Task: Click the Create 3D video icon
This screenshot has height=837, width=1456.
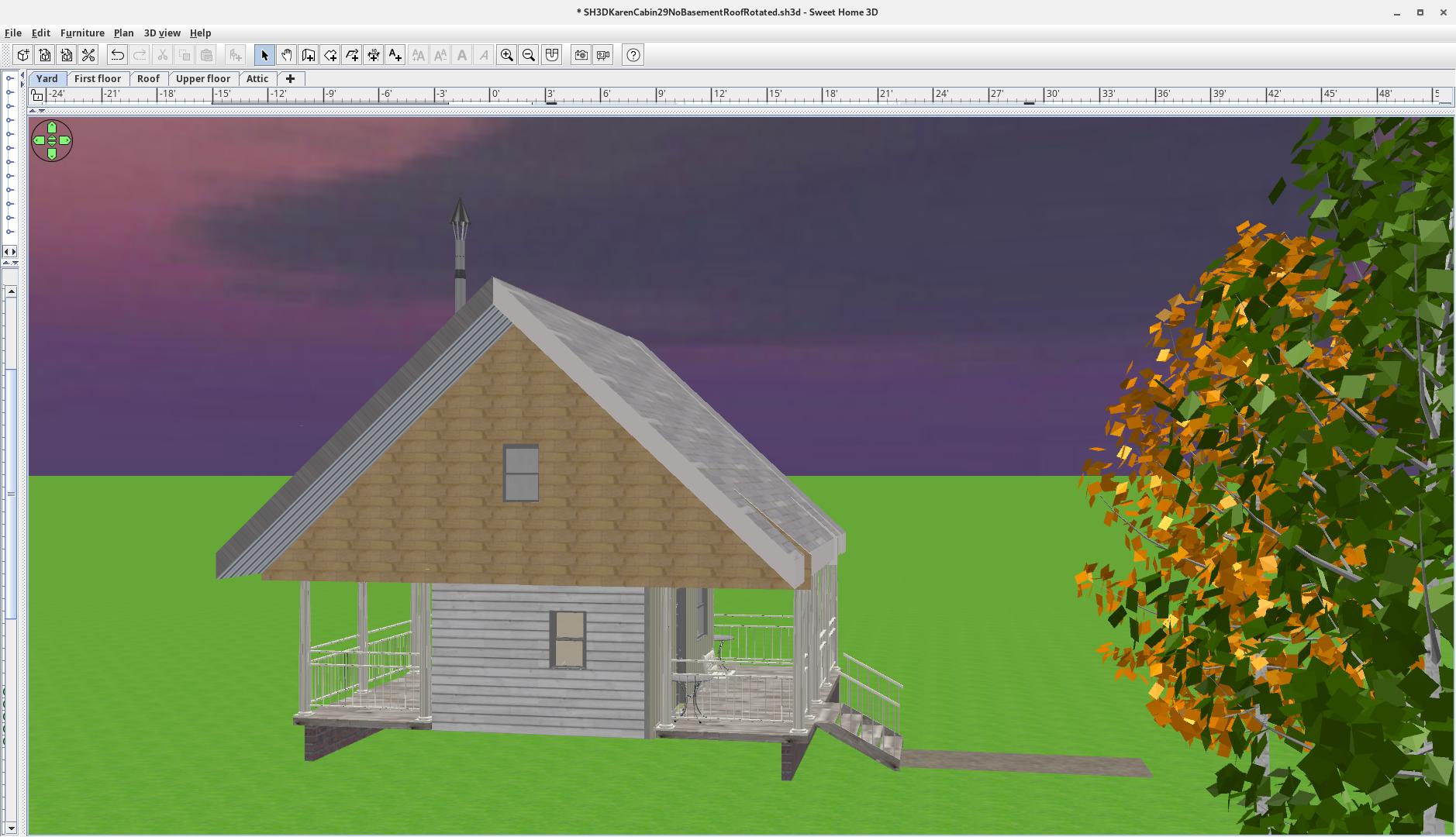Action: (603, 55)
